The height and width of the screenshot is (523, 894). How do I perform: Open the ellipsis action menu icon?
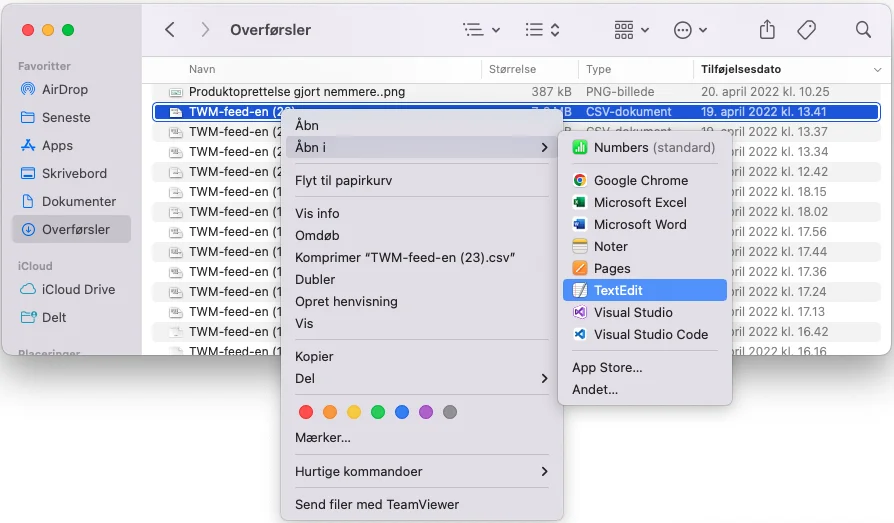coord(682,30)
